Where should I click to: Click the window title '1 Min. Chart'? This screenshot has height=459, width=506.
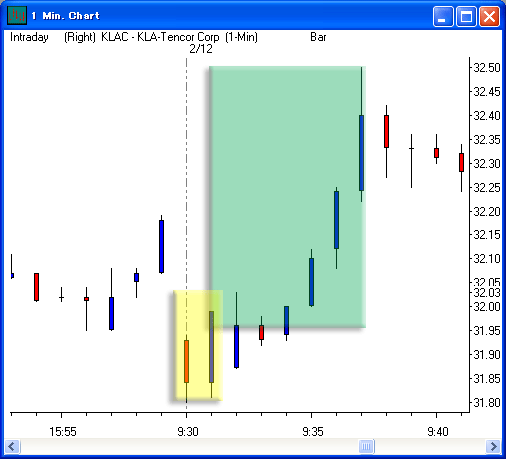point(66,16)
